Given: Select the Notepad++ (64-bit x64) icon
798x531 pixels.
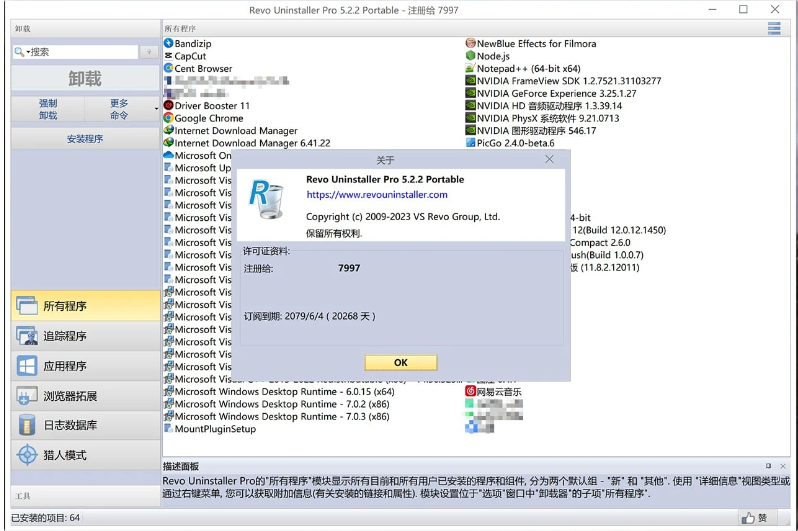Looking at the screenshot, I should (470, 69).
